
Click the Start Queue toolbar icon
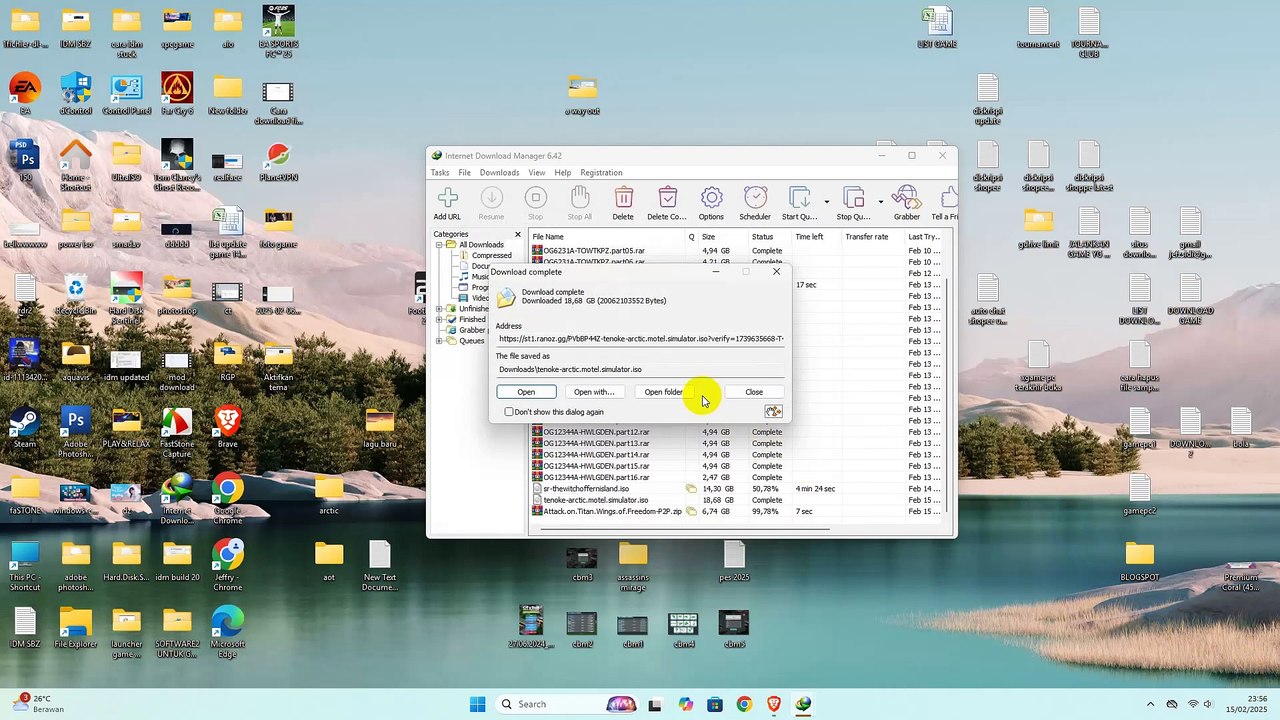click(798, 198)
